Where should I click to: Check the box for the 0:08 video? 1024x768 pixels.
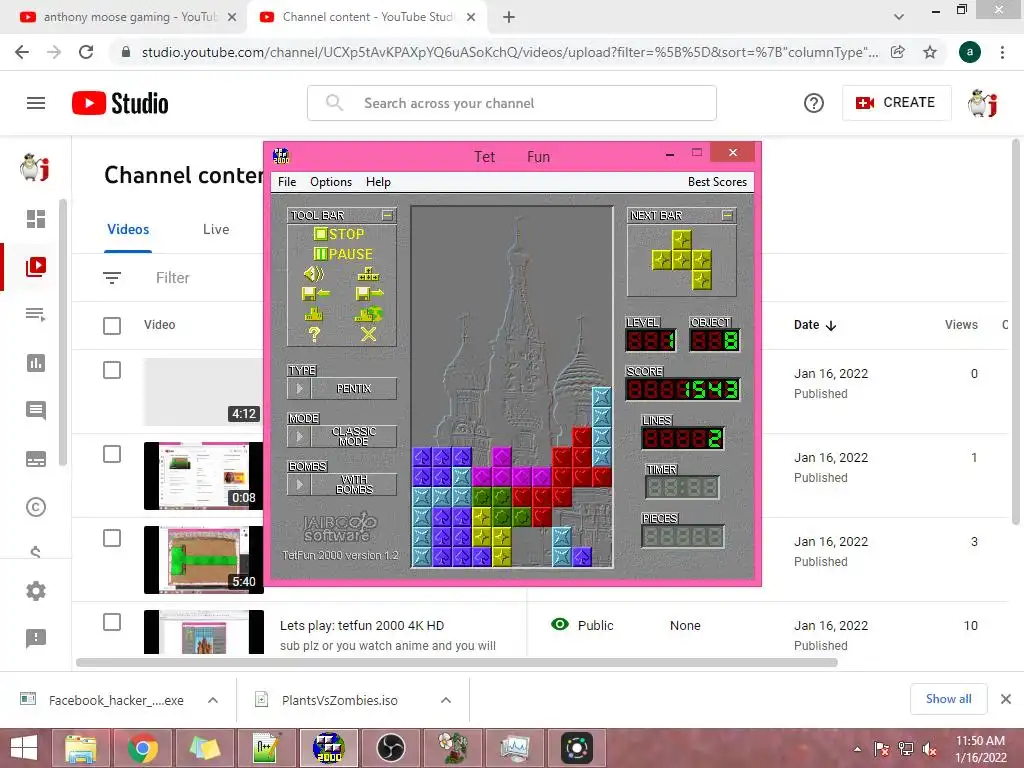pyautogui.click(x=112, y=455)
